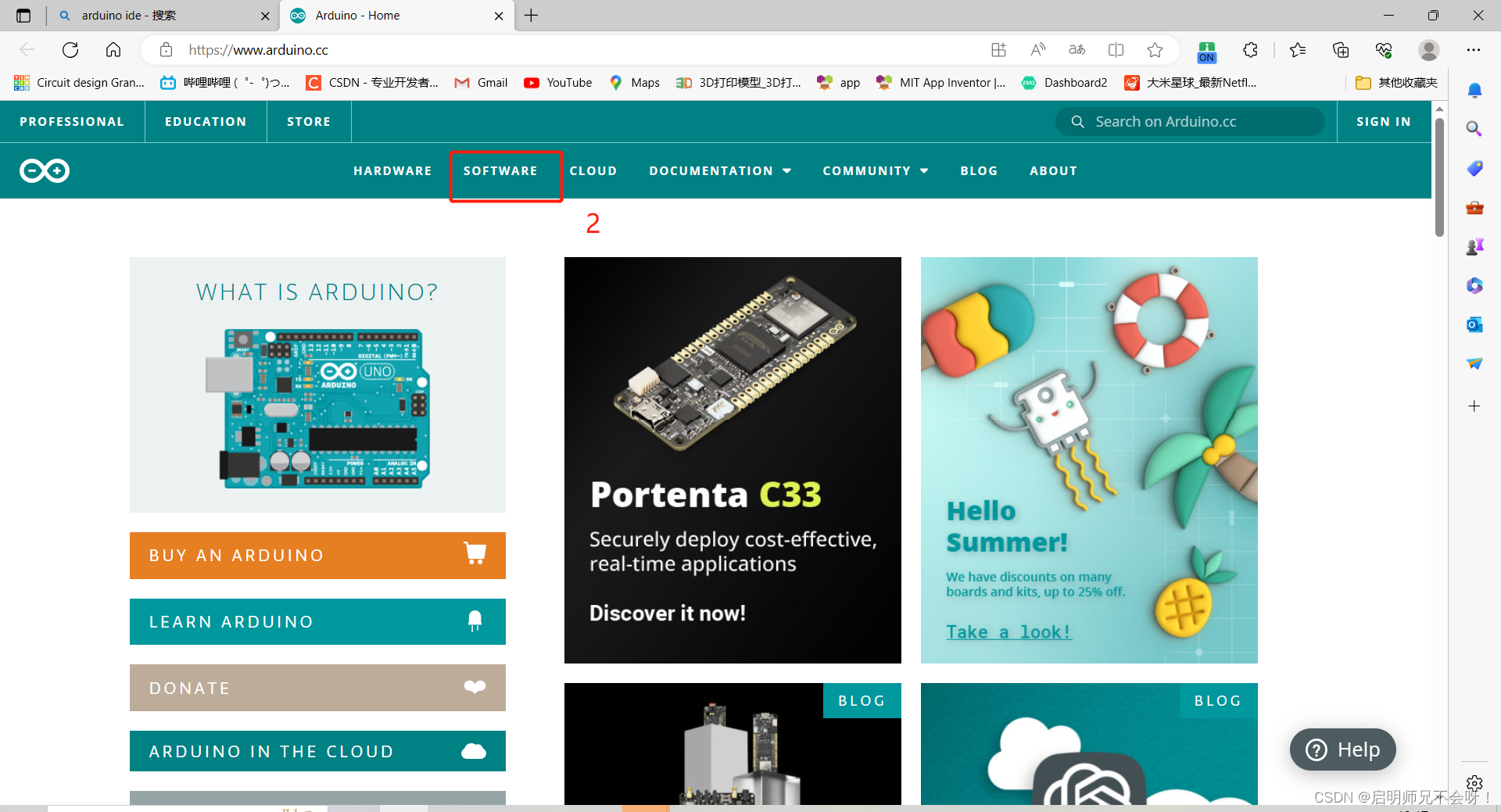Go to the Blog page
Viewport: 1501px width, 812px height.
tap(979, 170)
